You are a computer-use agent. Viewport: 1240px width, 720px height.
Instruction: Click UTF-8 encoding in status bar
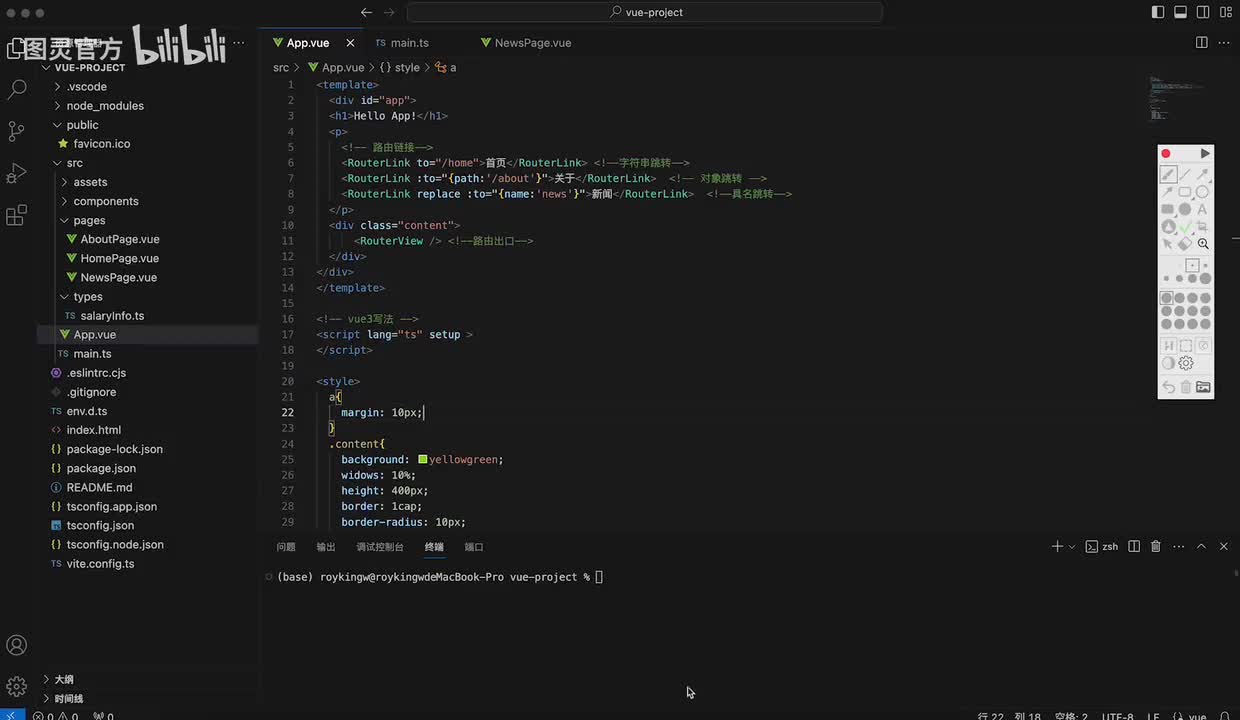click(x=1118, y=716)
